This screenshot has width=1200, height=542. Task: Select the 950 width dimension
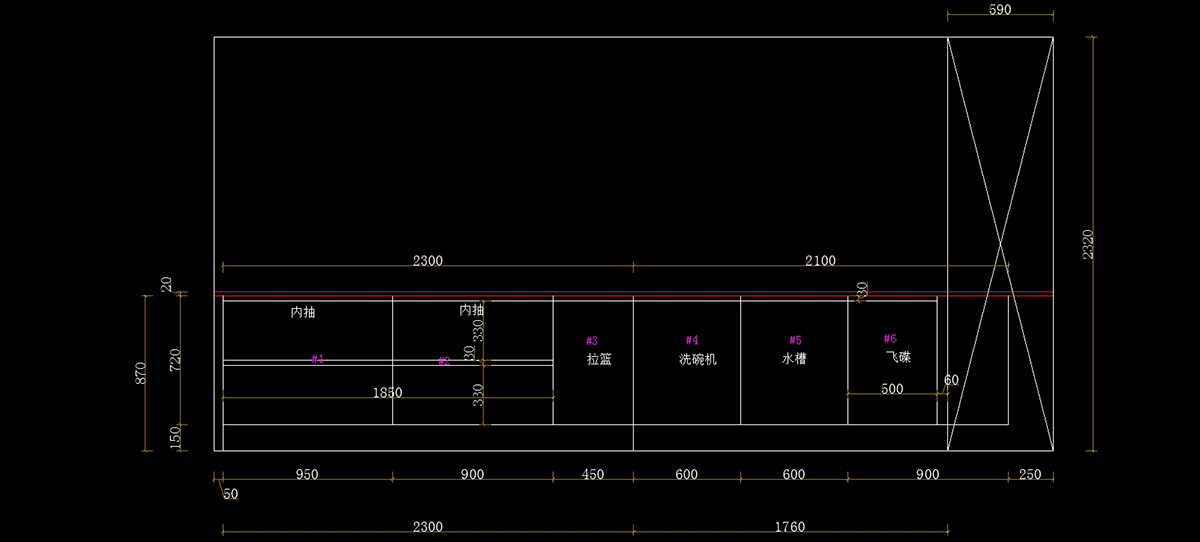click(x=307, y=475)
